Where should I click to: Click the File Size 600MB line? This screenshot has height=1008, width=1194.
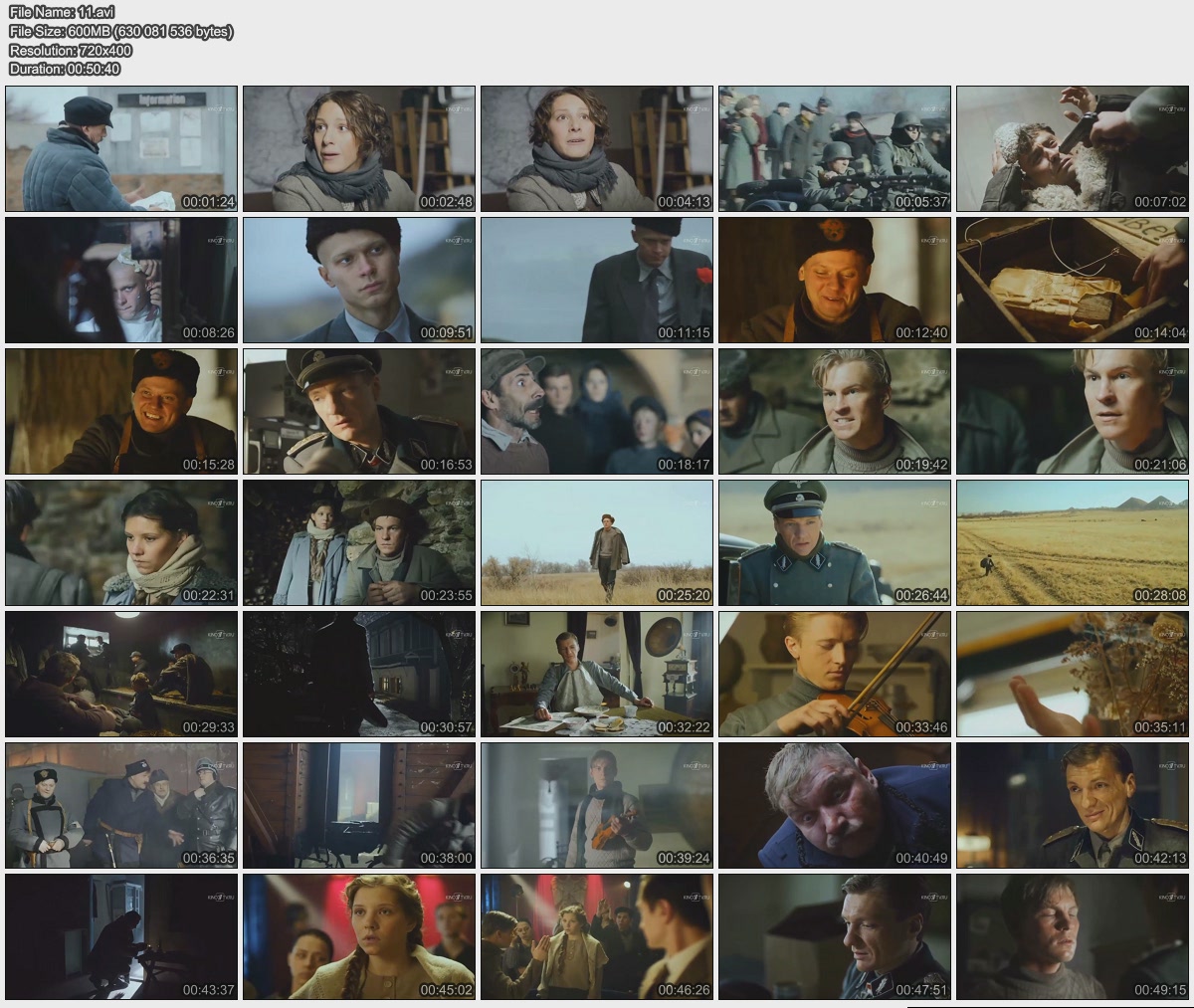[x=120, y=31]
